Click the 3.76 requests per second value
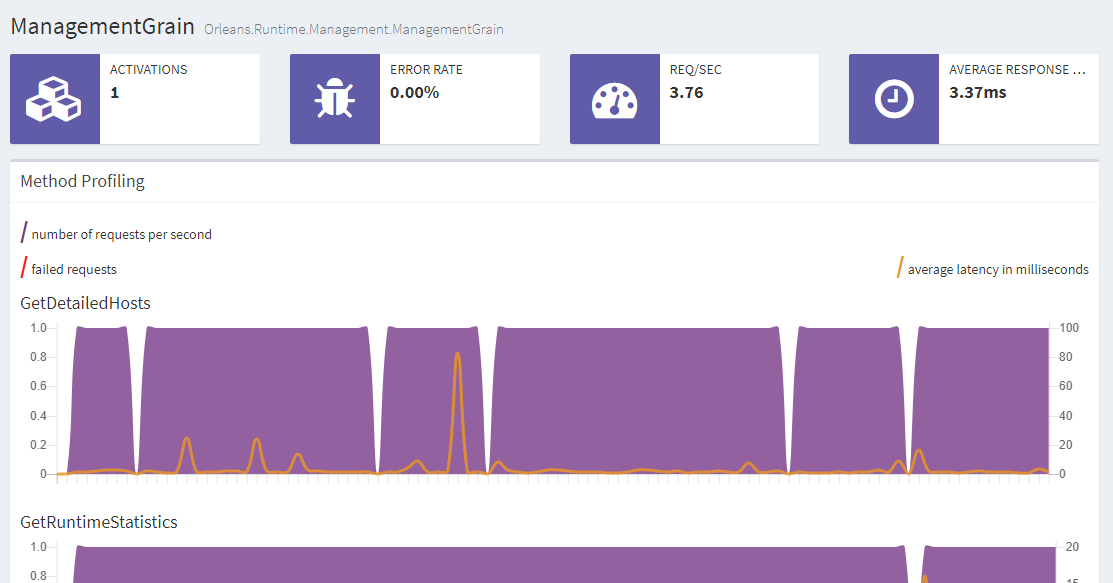This screenshot has width=1113, height=583. [x=686, y=92]
